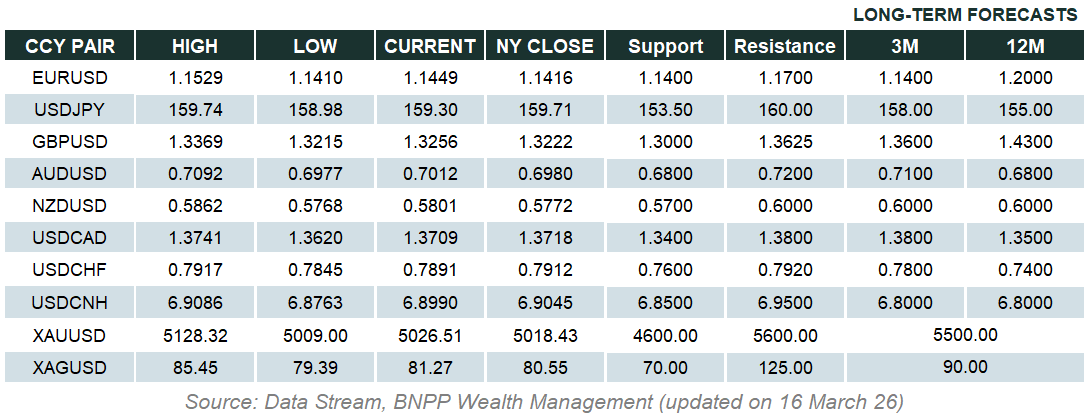Viewport: 1087px width, 419px height.
Task: Select the XAGUSD silver row label
Action: tap(70, 366)
